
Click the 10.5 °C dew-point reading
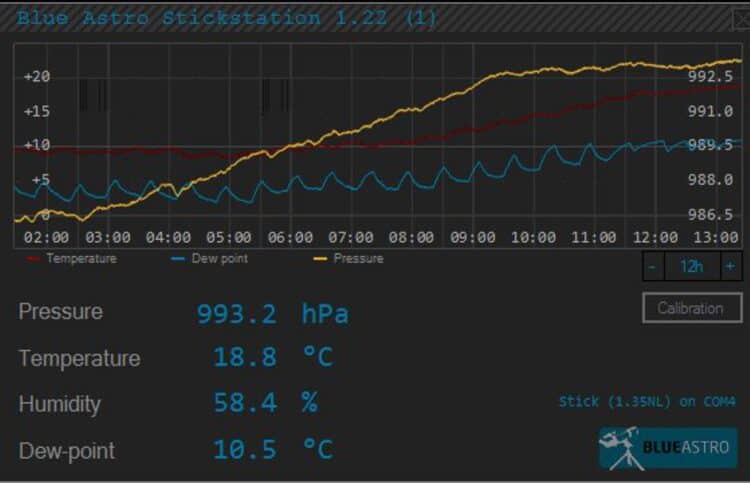coord(273,450)
